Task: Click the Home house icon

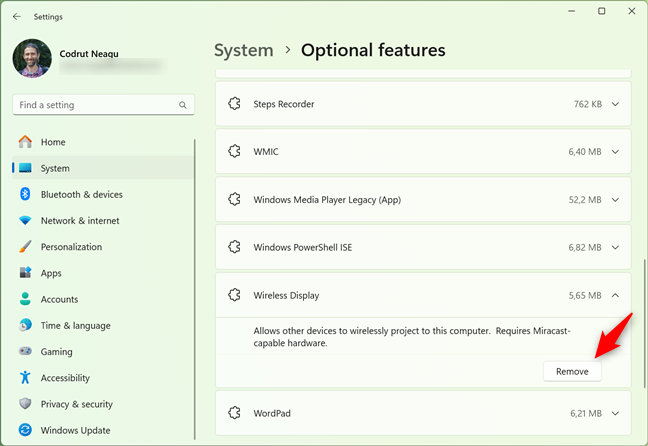Action: (x=25, y=142)
